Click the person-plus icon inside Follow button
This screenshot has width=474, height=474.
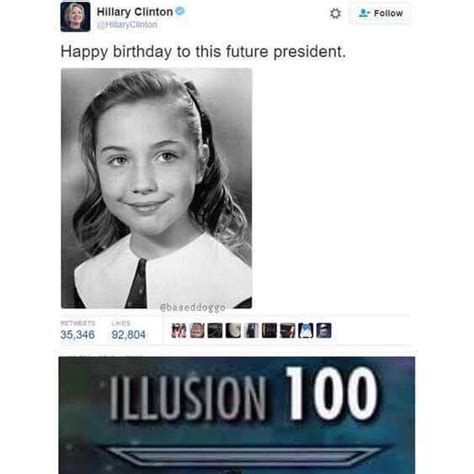tap(364, 13)
